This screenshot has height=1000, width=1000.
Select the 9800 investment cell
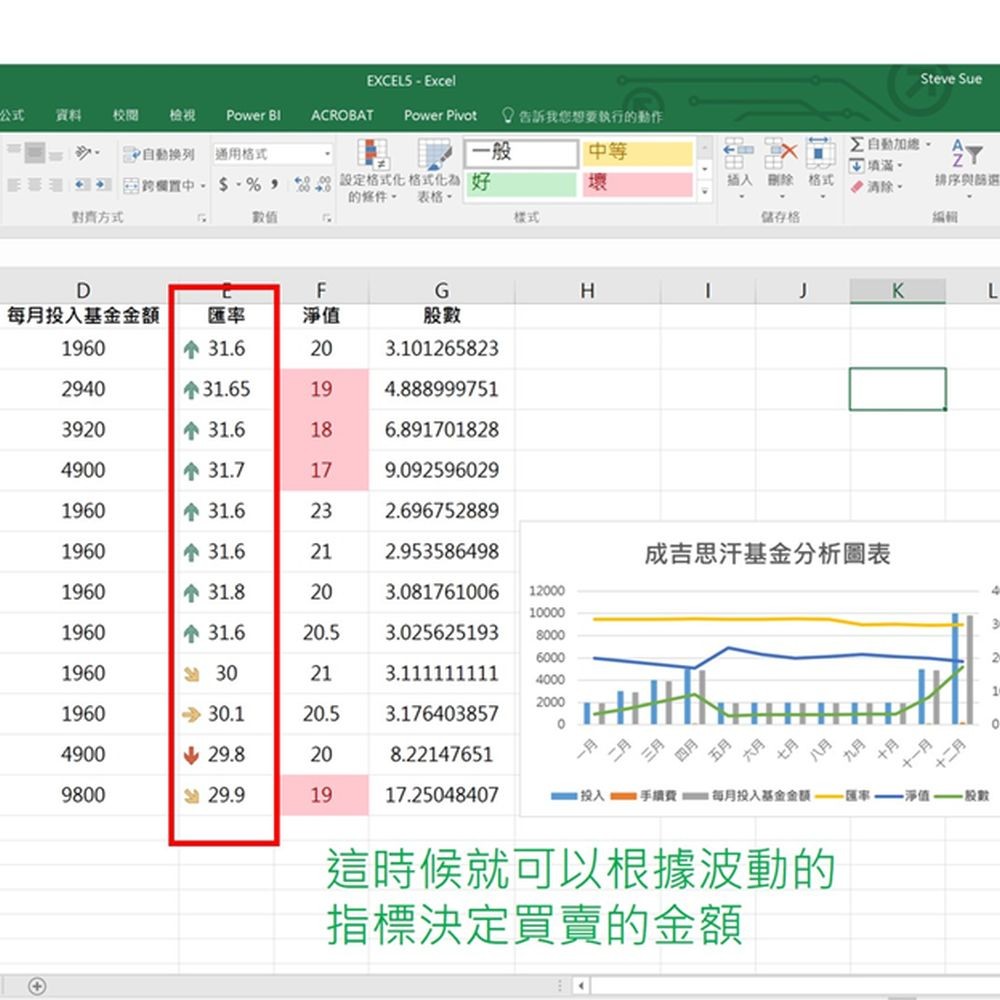(x=84, y=795)
